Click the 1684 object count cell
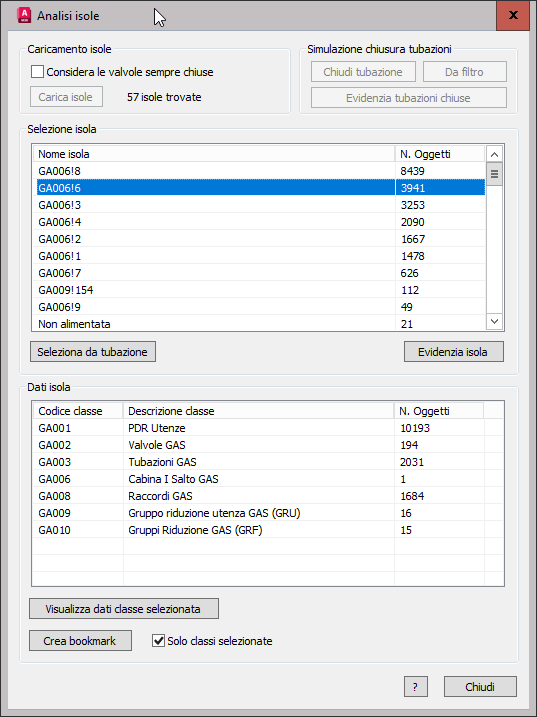 click(439, 496)
